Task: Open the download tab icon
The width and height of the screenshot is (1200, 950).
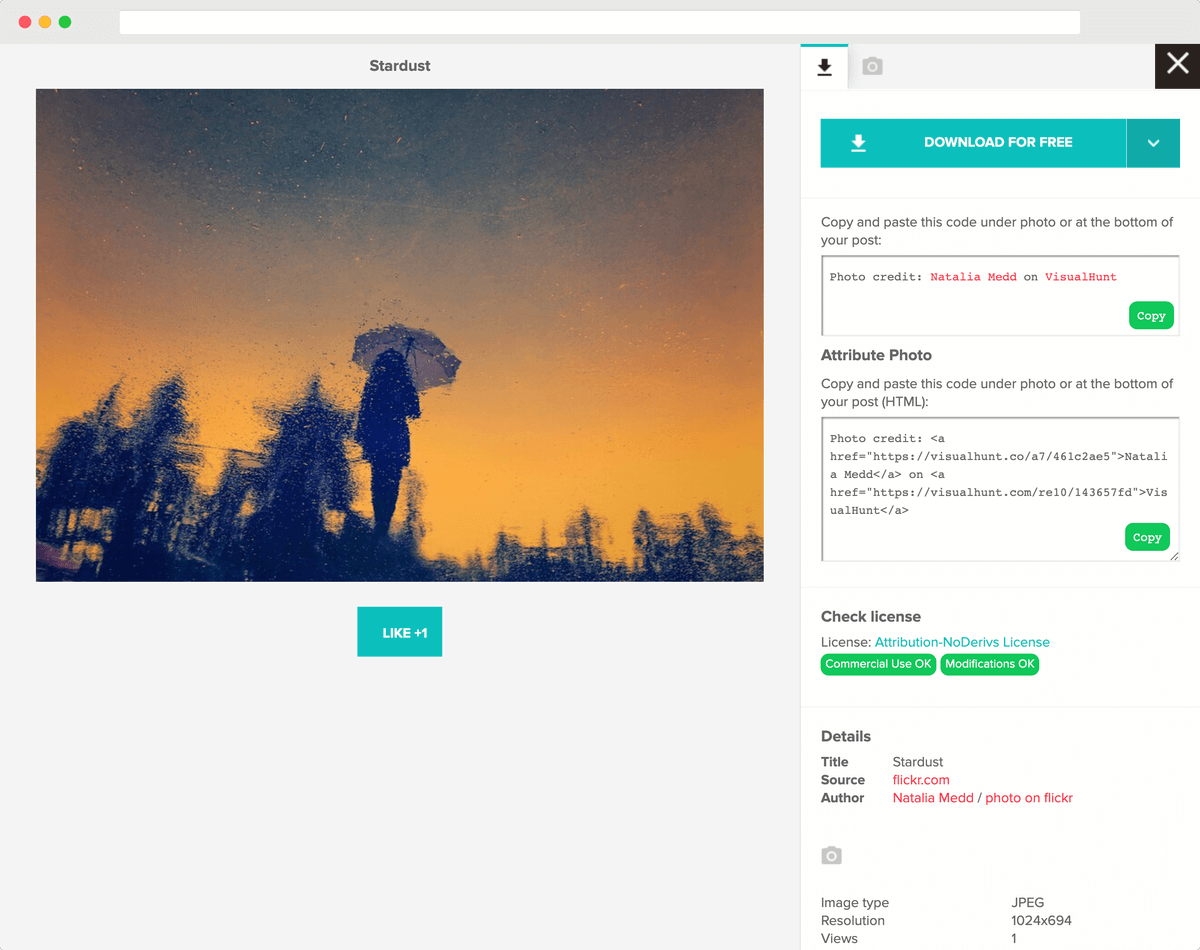Action: (x=824, y=67)
